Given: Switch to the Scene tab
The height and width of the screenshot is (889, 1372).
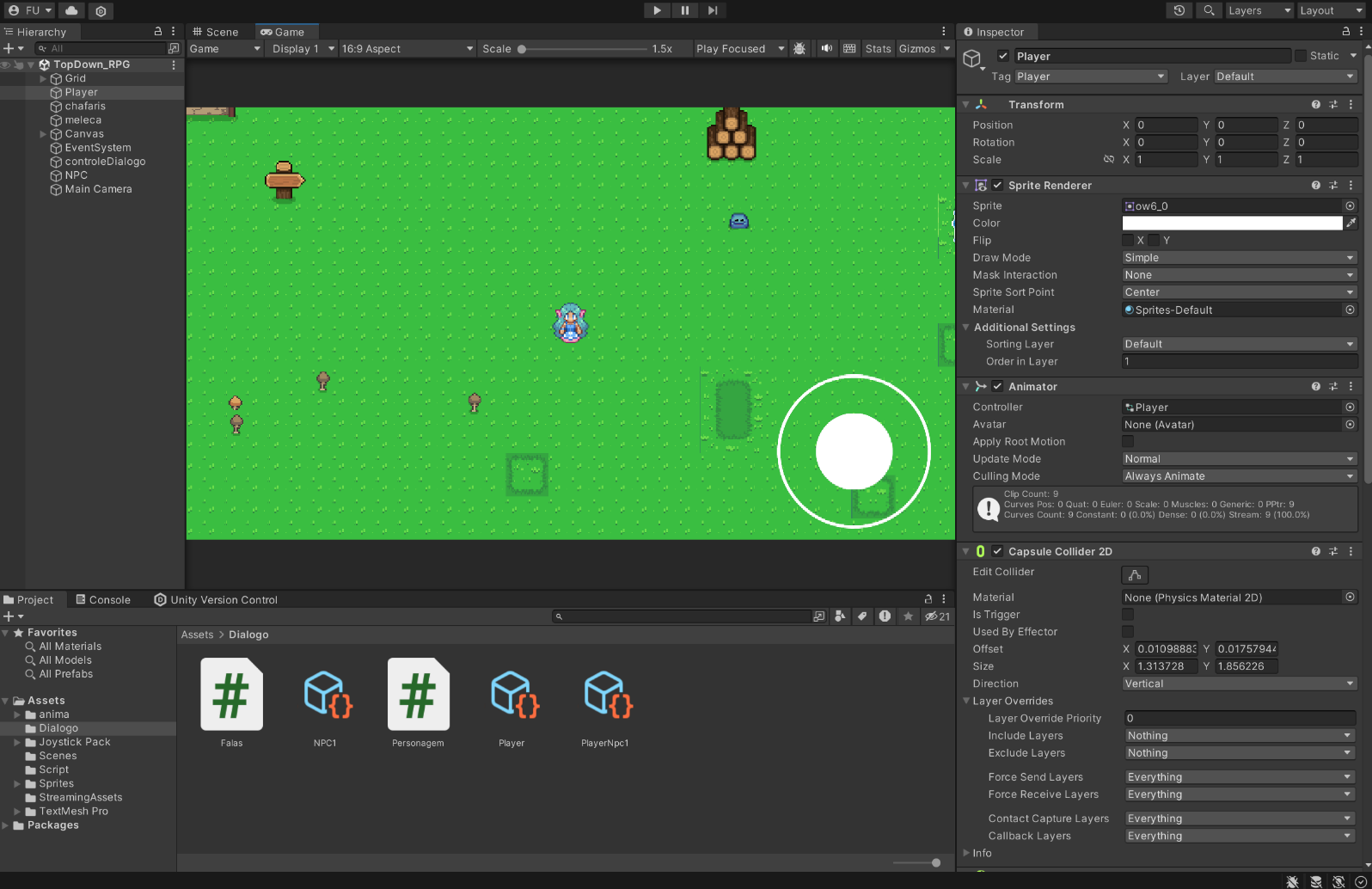Looking at the screenshot, I should pos(216,32).
